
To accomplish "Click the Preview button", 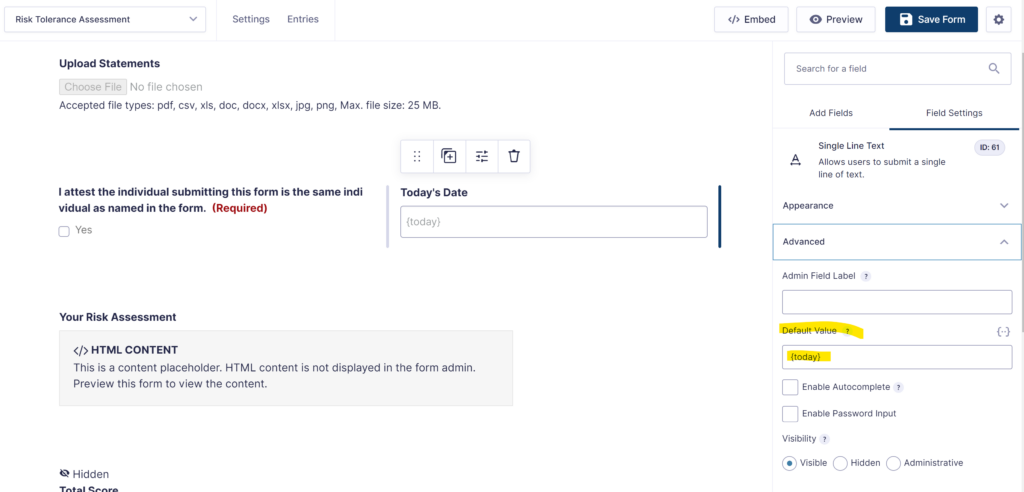I will 836,19.
